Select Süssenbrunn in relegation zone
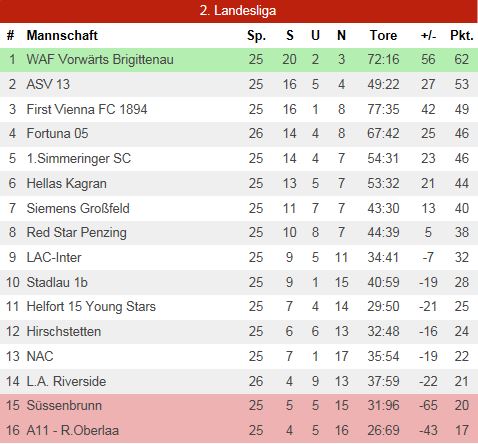 64,406
